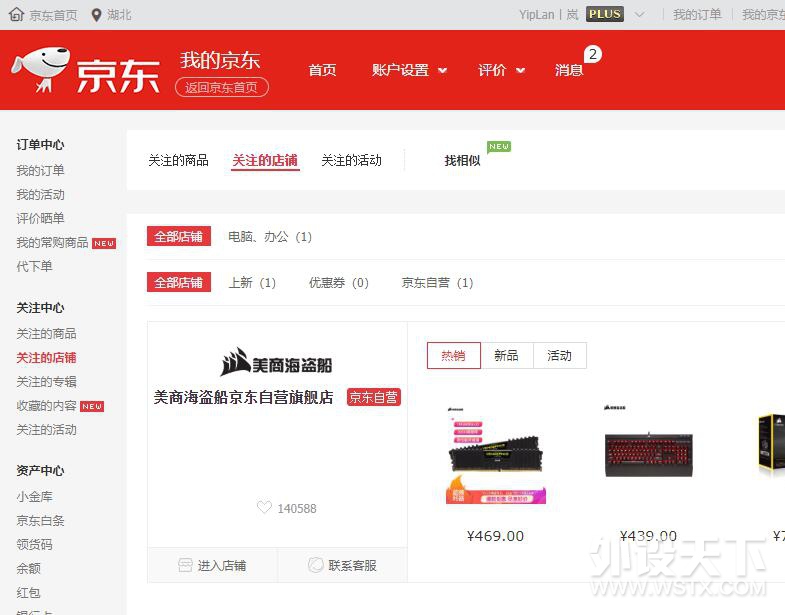
Task: Click the 京东自营 red badge
Action: [373, 397]
